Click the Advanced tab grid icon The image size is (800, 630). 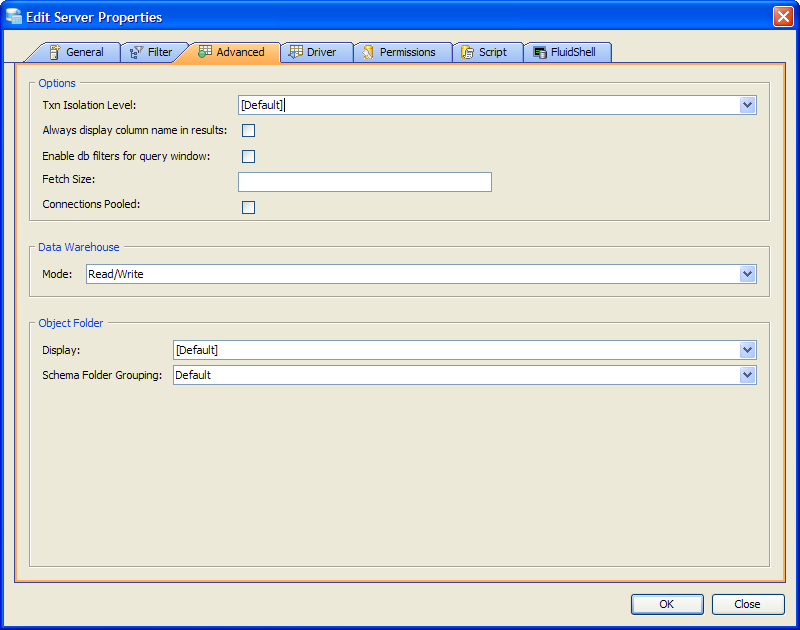point(205,52)
